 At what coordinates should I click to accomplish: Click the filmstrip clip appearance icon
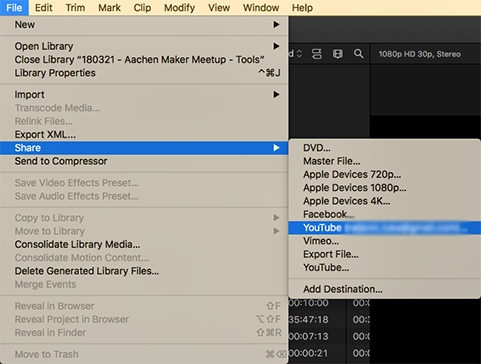(x=338, y=54)
